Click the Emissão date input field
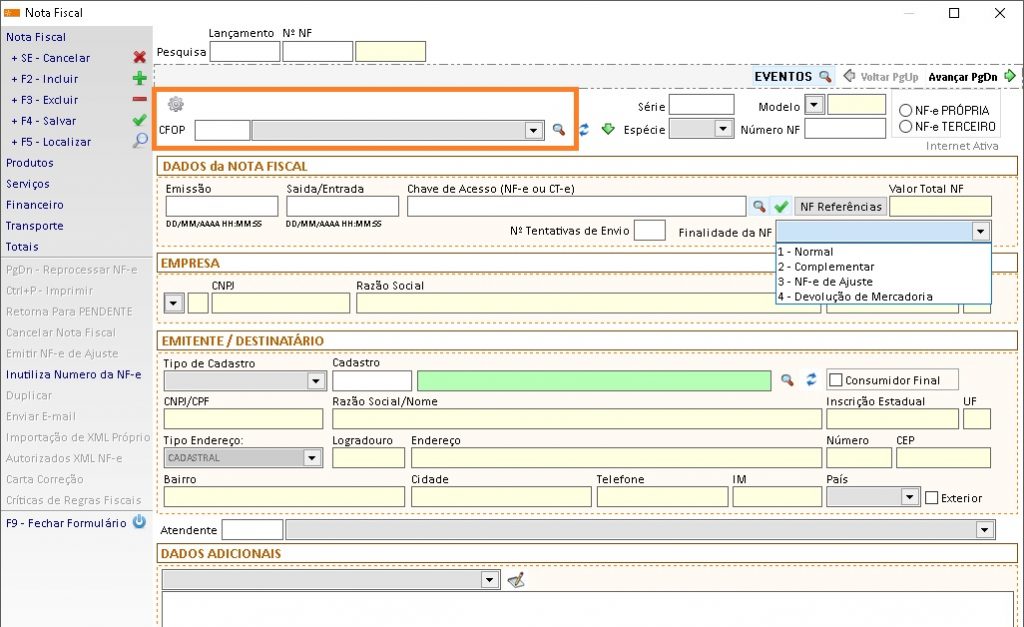This screenshot has height=627, width=1024. [221, 207]
